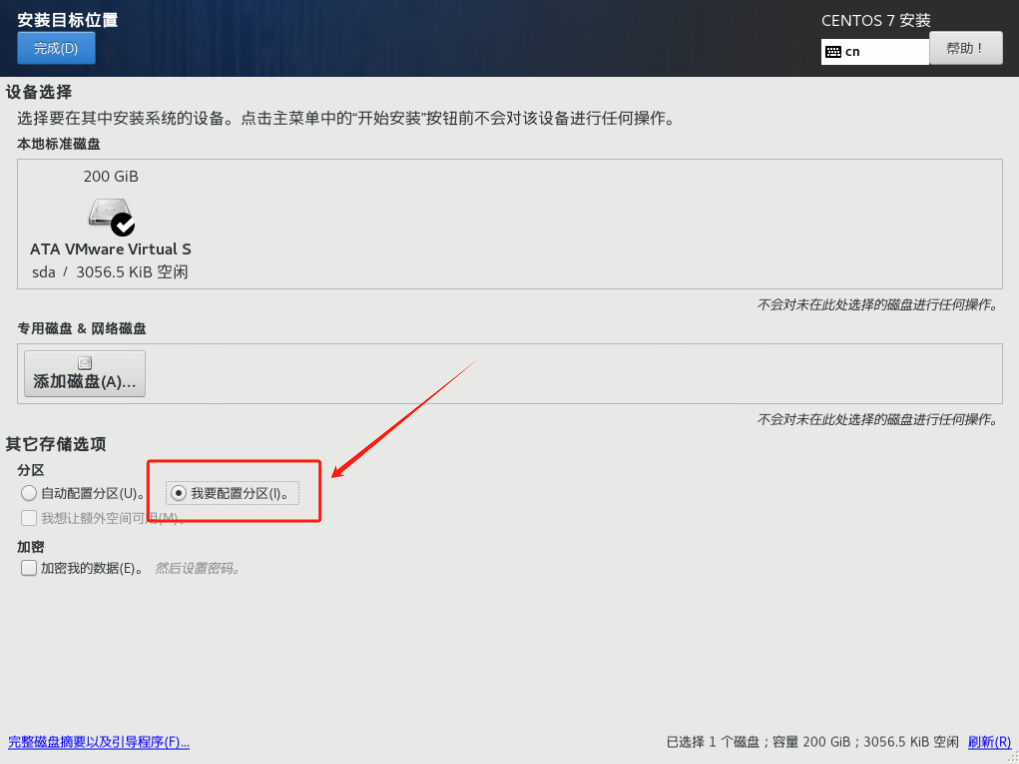
Task: Click the 刷新(R) refresh link
Action: 989,742
